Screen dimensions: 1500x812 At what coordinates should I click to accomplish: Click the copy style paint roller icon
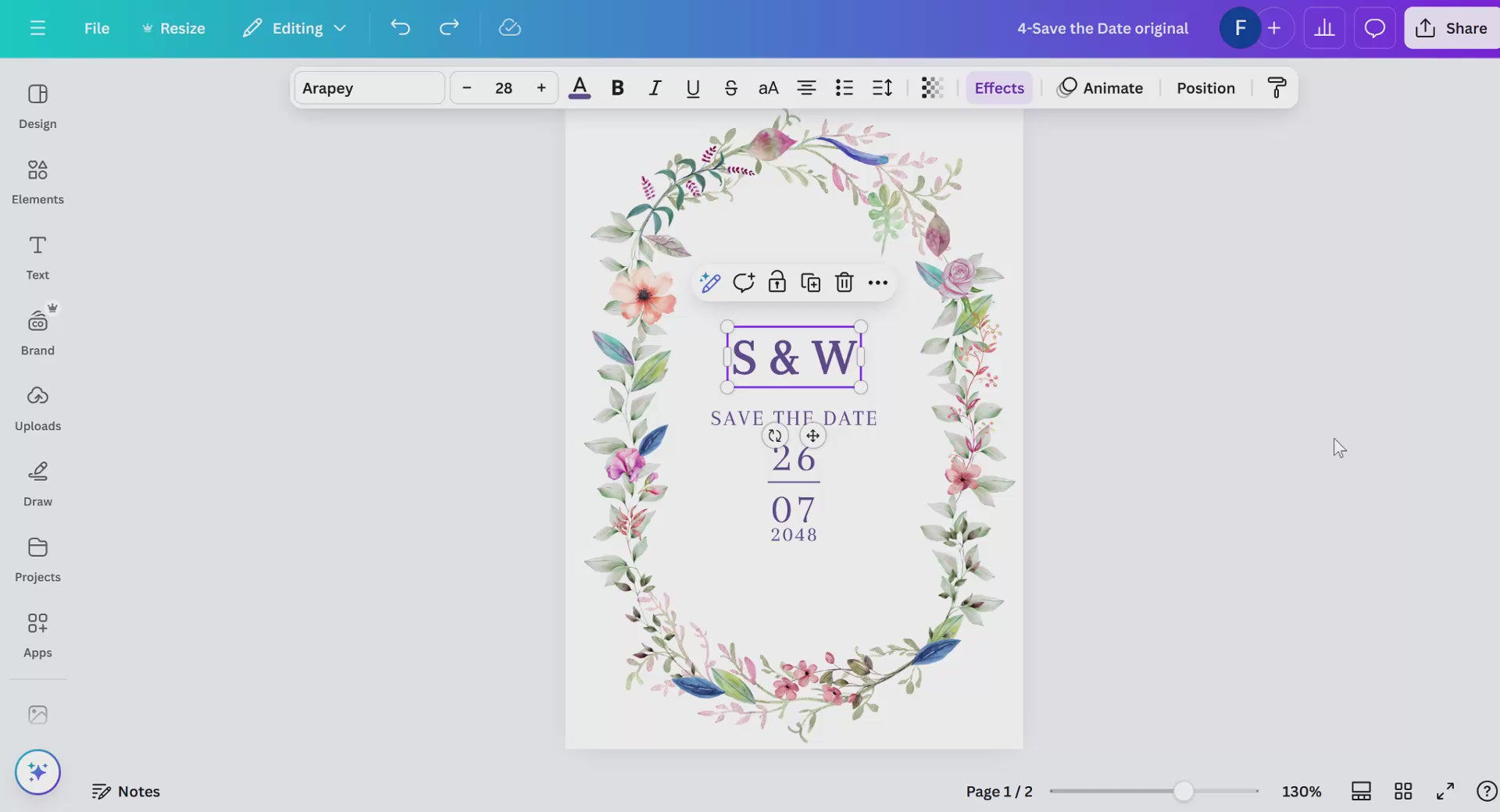[1277, 88]
